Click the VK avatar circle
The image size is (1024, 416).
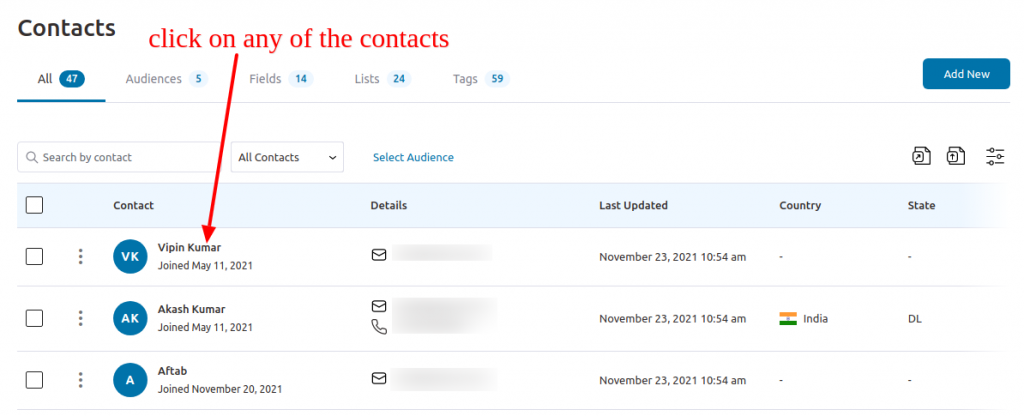pos(130,257)
